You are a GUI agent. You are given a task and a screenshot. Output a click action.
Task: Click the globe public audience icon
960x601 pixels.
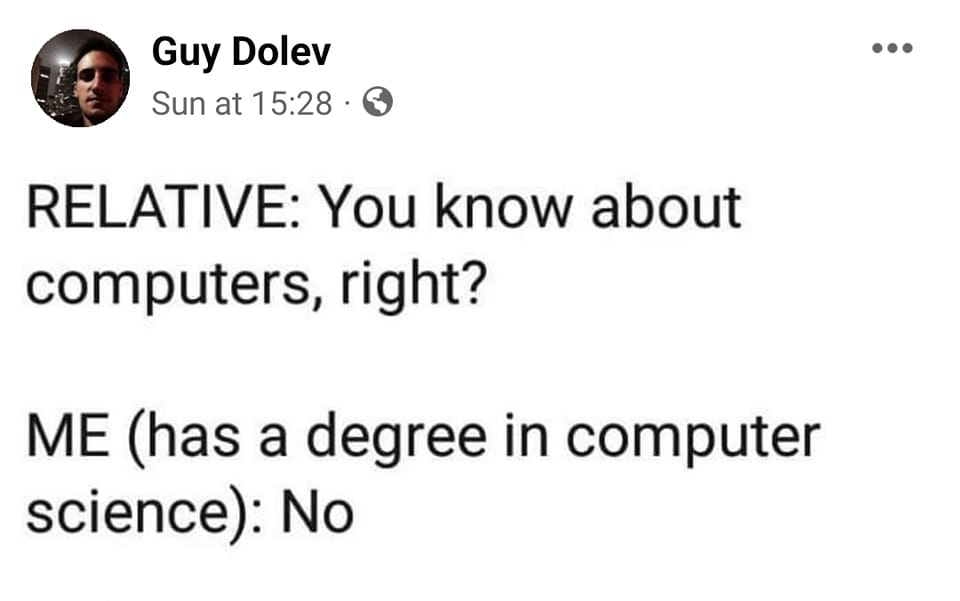click(377, 102)
